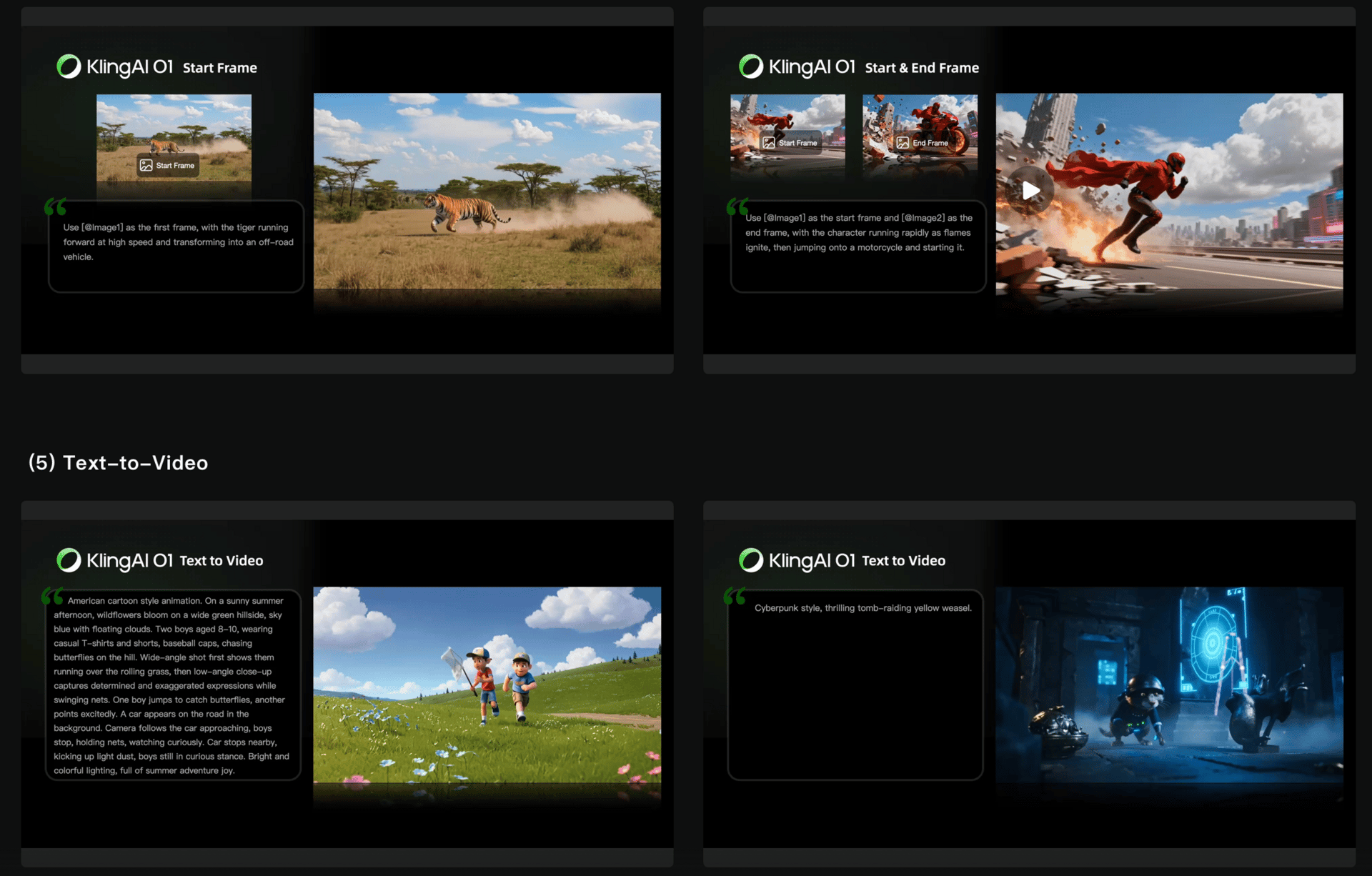Viewport: 1372px width, 876px height.
Task: Click the American cartoon style prompt text box
Action: click(173, 685)
